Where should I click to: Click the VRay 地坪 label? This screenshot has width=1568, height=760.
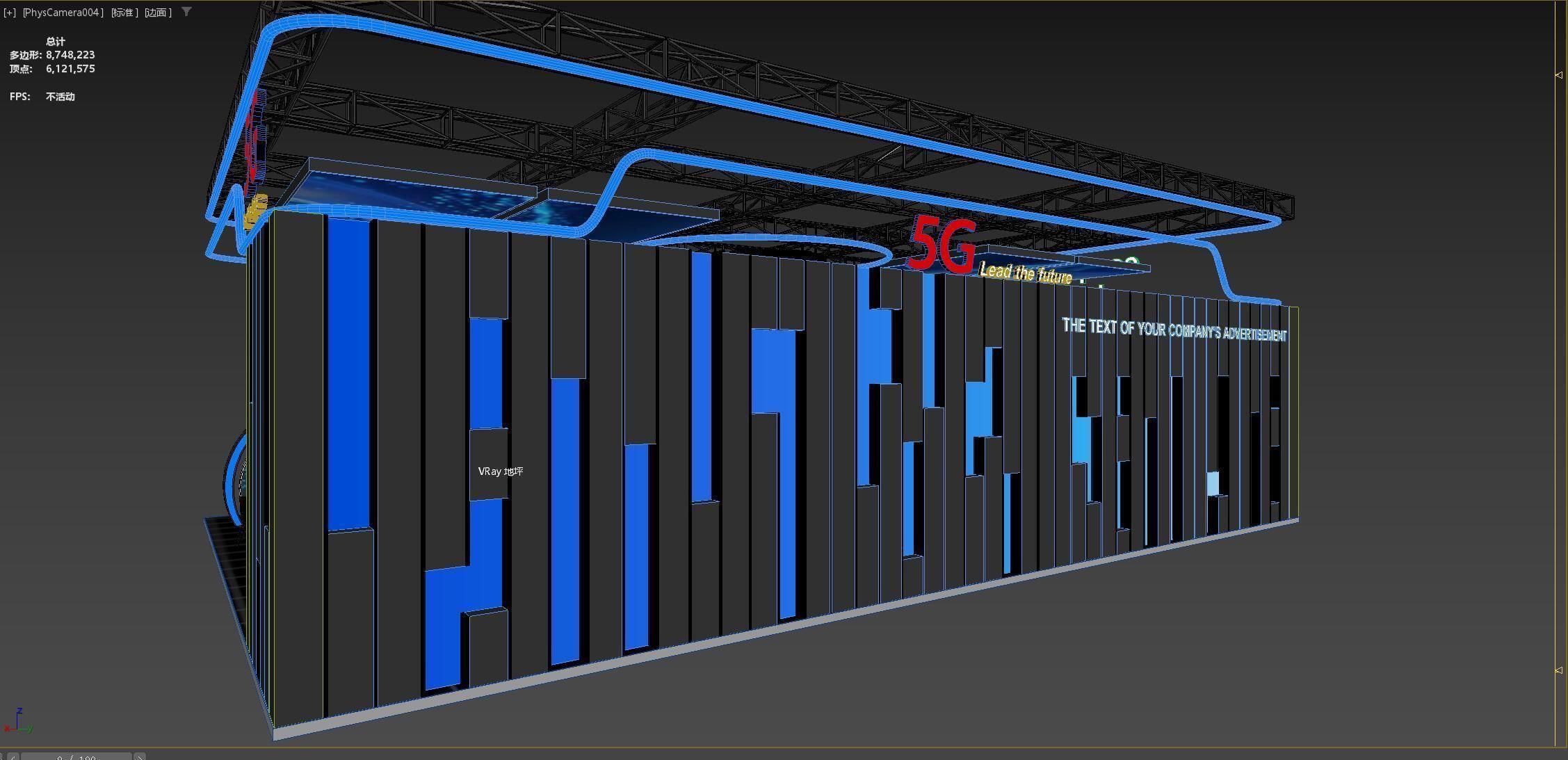[500, 471]
